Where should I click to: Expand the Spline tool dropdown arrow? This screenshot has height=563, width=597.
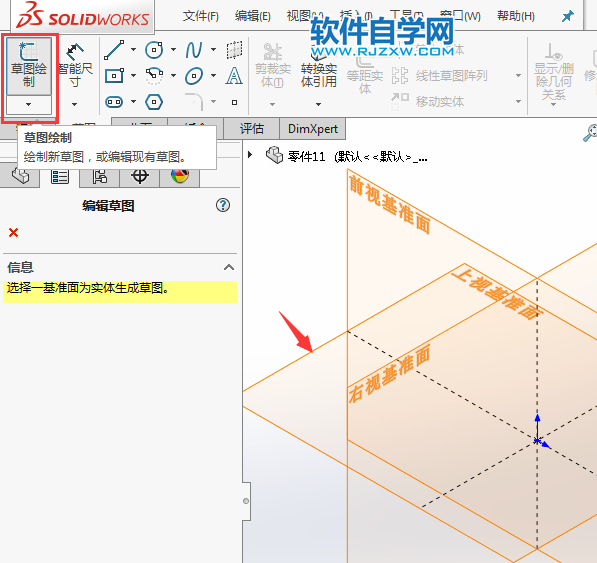tap(213, 49)
